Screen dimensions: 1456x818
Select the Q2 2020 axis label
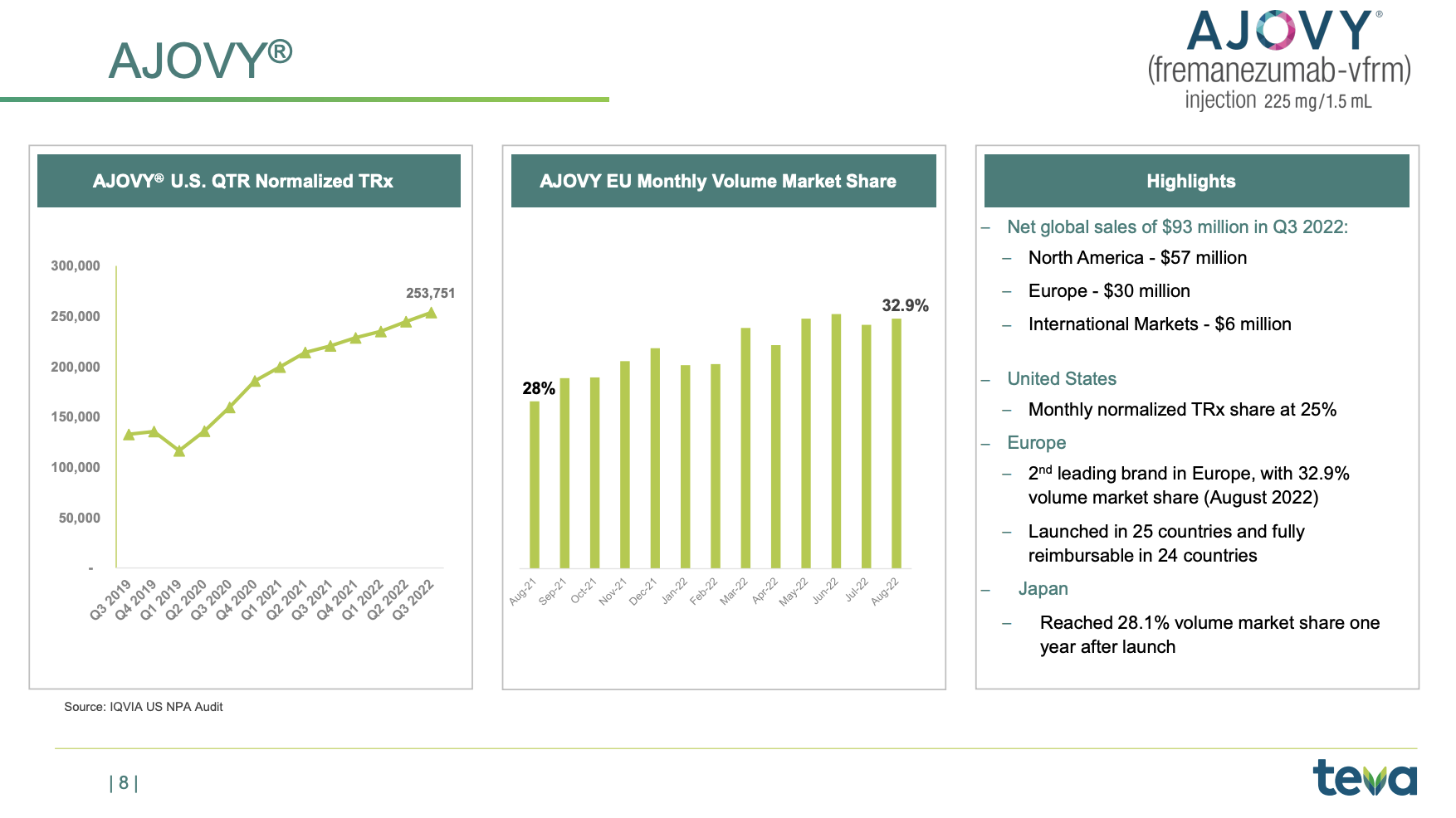187,601
